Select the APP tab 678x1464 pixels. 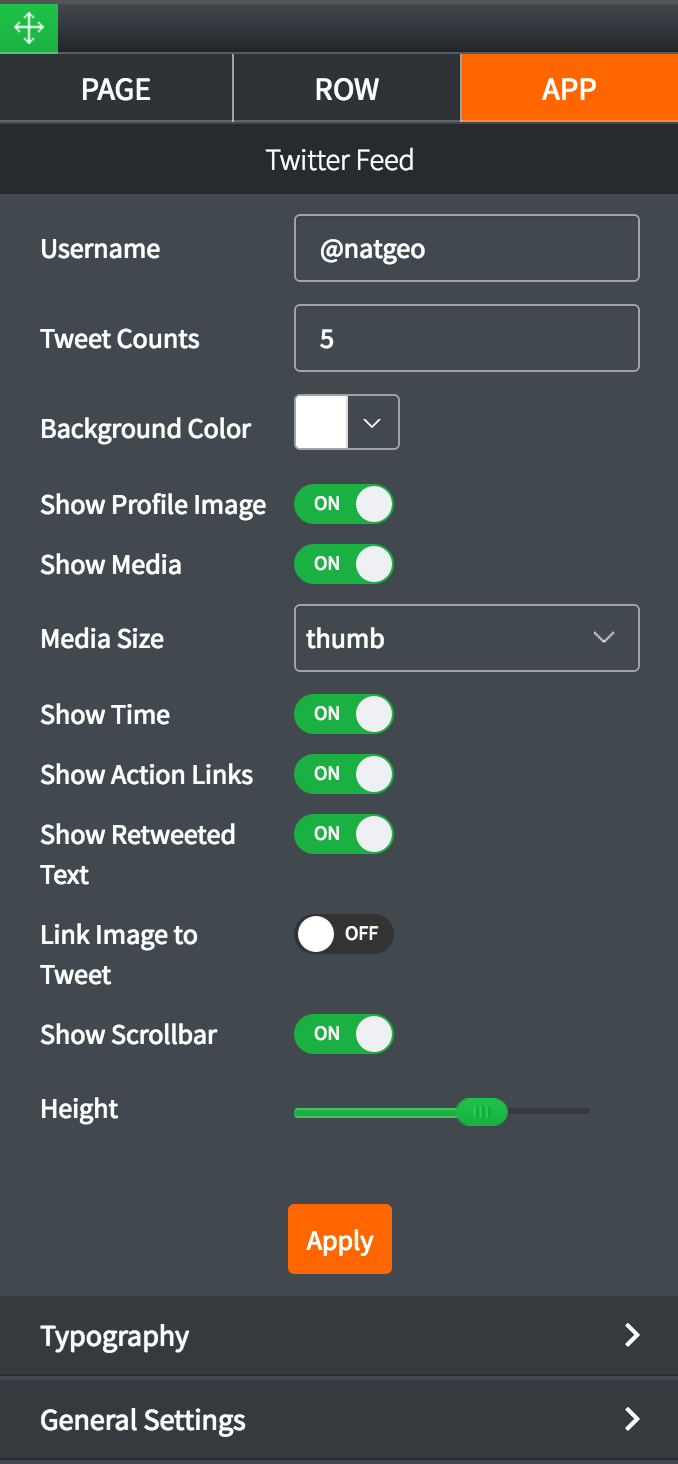pyautogui.click(x=569, y=89)
